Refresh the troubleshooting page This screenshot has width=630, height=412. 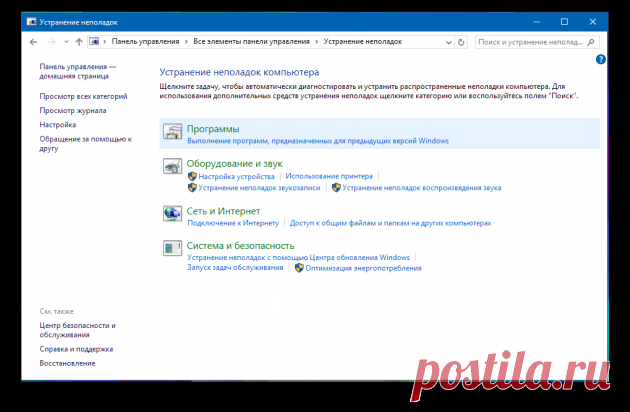tap(461, 42)
